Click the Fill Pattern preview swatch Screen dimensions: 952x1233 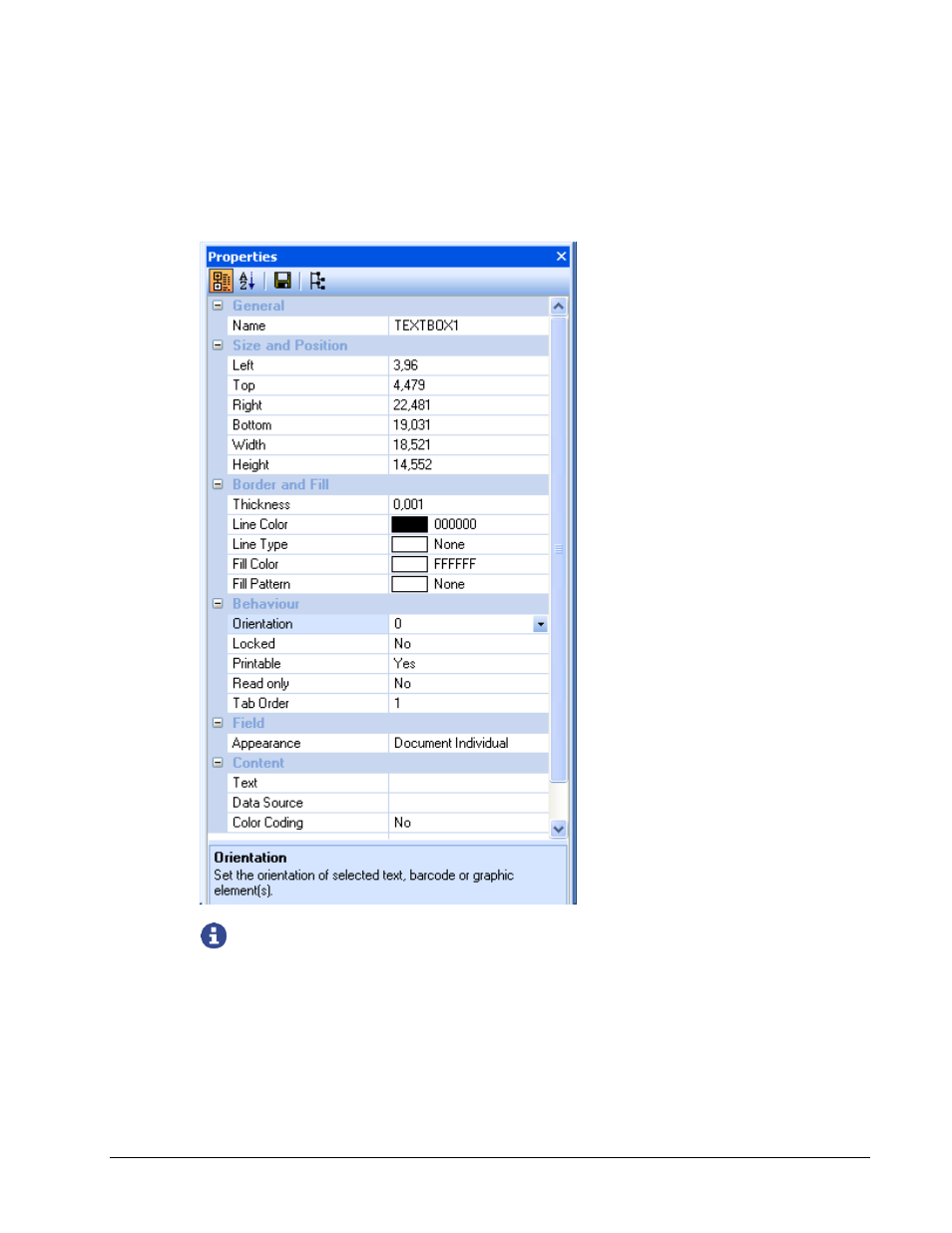pyautogui.click(x=409, y=584)
